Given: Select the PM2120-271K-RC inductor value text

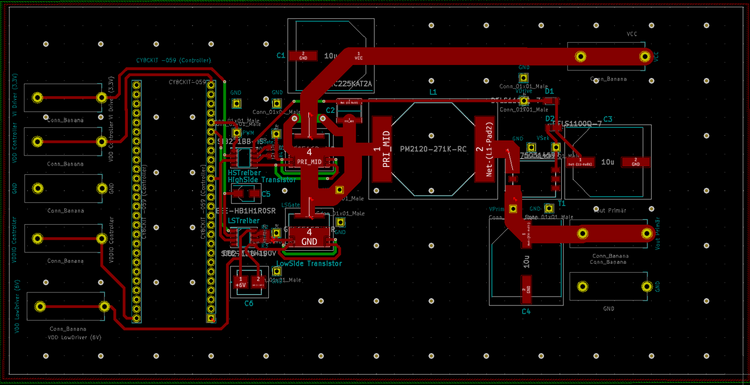Looking at the screenshot, I should pyautogui.click(x=433, y=149).
